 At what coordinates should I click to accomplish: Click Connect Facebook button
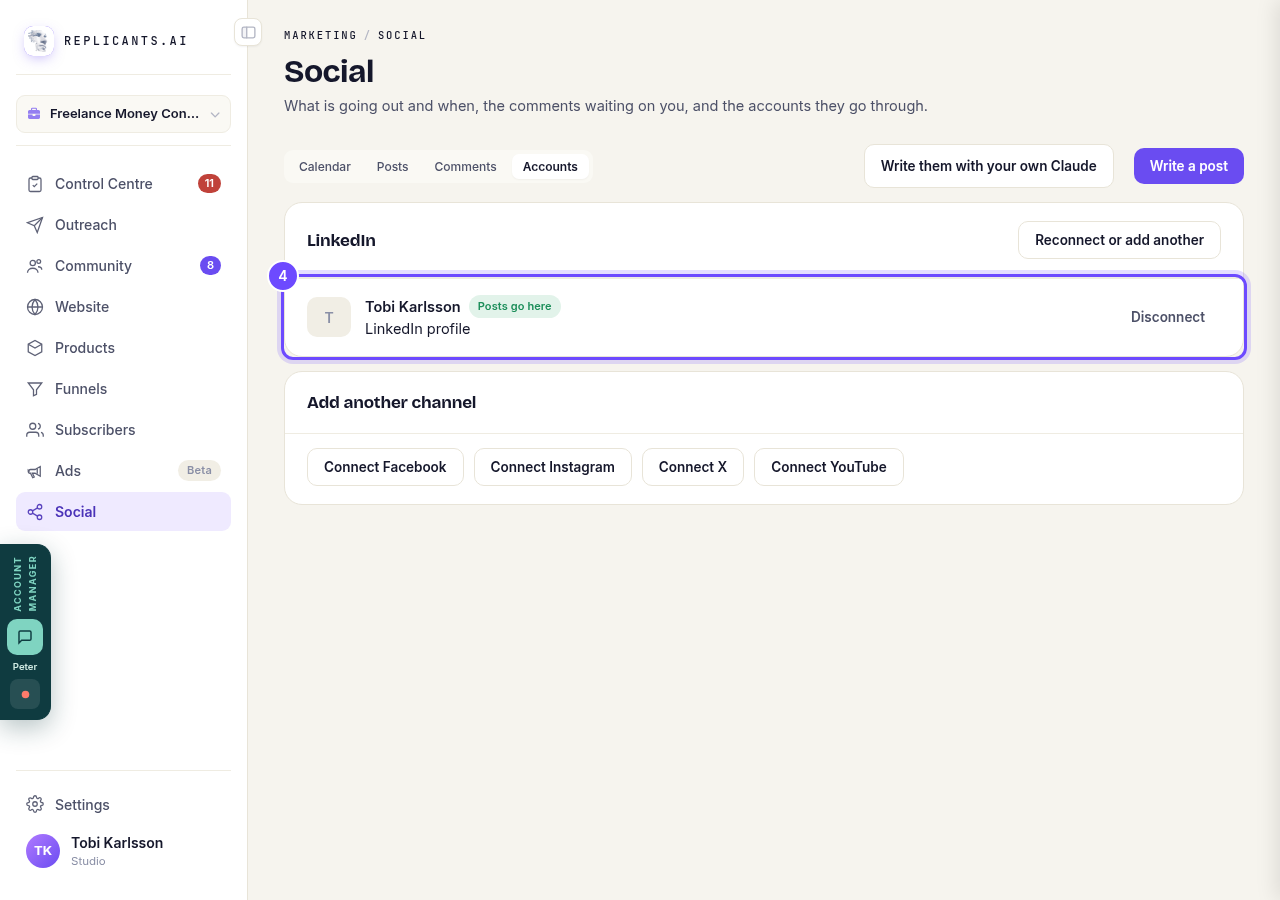coord(385,467)
